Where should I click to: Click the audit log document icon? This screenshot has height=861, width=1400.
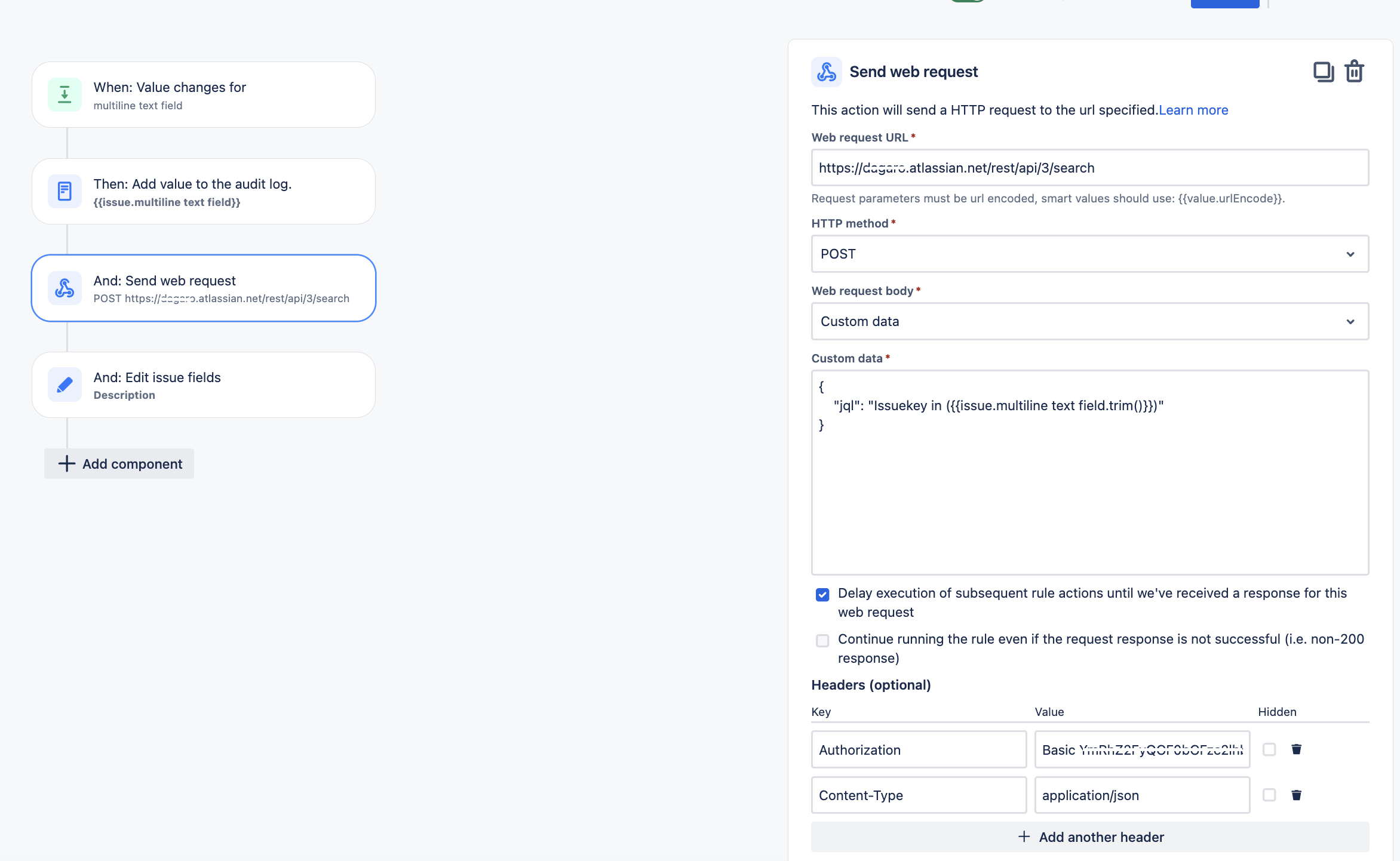pyautogui.click(x=65, y=191)
